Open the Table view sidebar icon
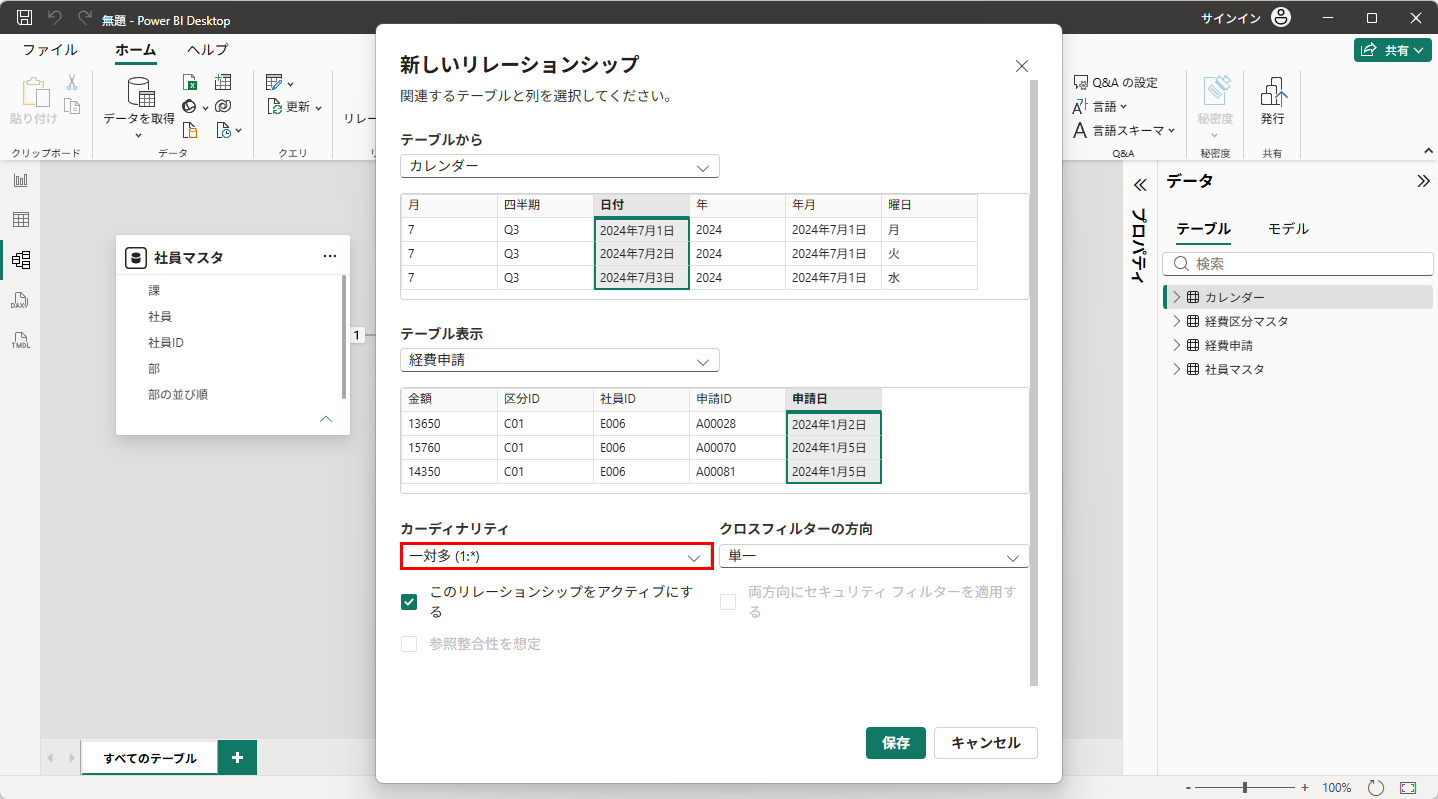This screenshot has width=1438, height=799. click(x=21, y=220)
